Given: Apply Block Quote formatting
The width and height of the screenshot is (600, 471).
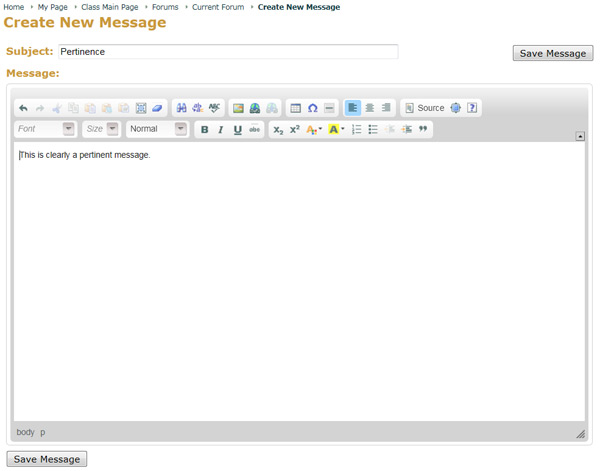Looking at the screenshot, I should tap(423, 130).
